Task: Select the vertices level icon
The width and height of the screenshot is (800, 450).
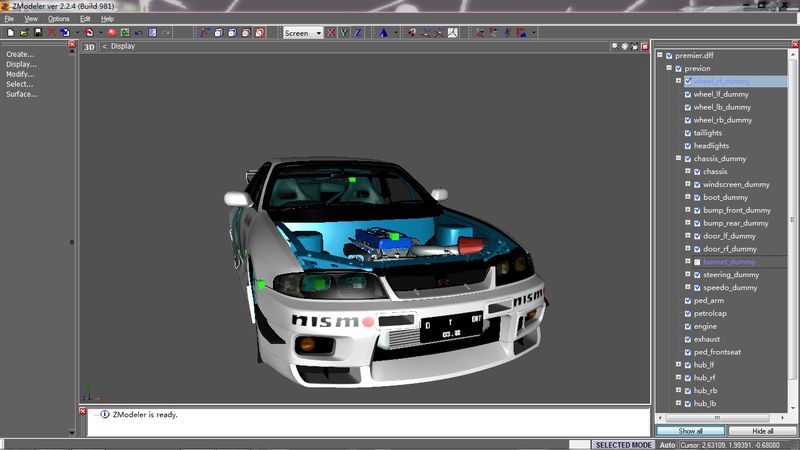Action: click(x=205, y=33)
